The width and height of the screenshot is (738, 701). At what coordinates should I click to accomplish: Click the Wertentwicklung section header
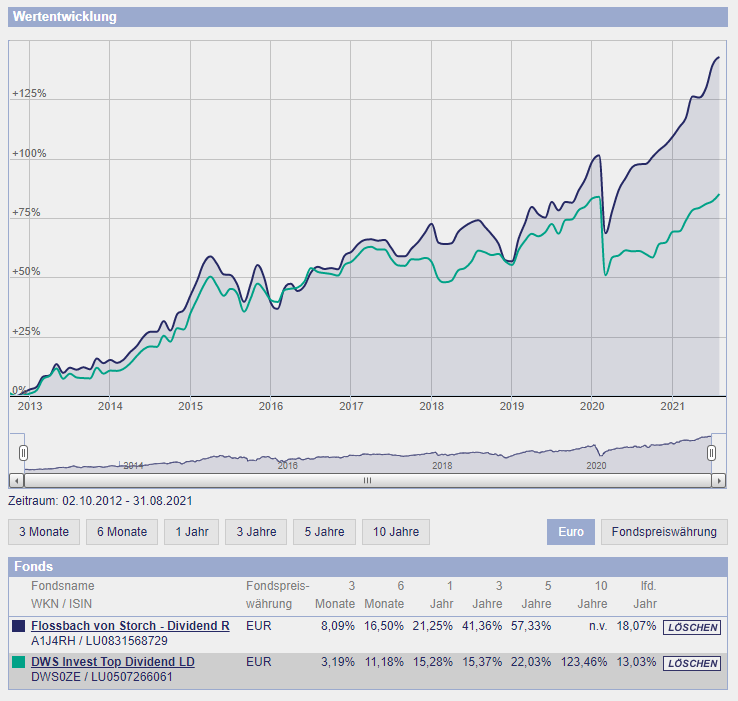point(368,17)
